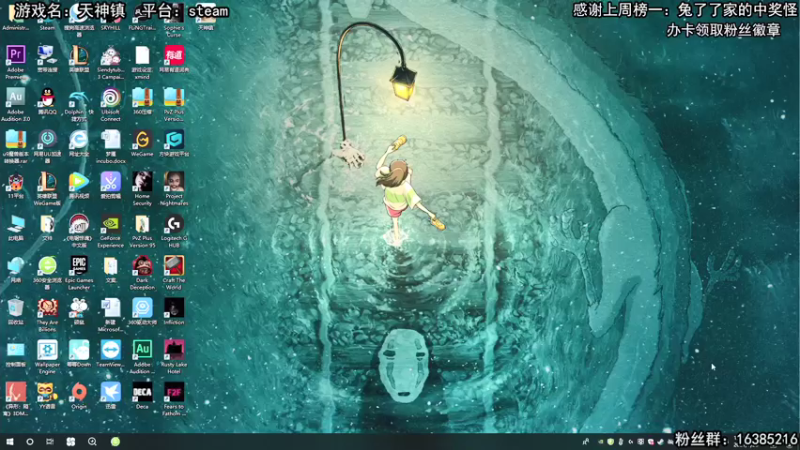Open the Tencent QQ penguin icon
Screen dimensions: 800x450
[47, 97]
